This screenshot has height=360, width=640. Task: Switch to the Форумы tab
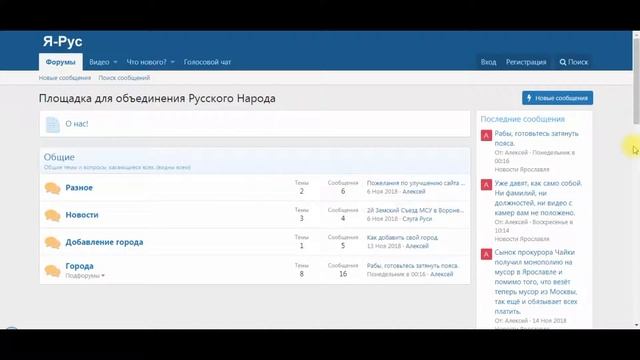(x=60, y=62)
